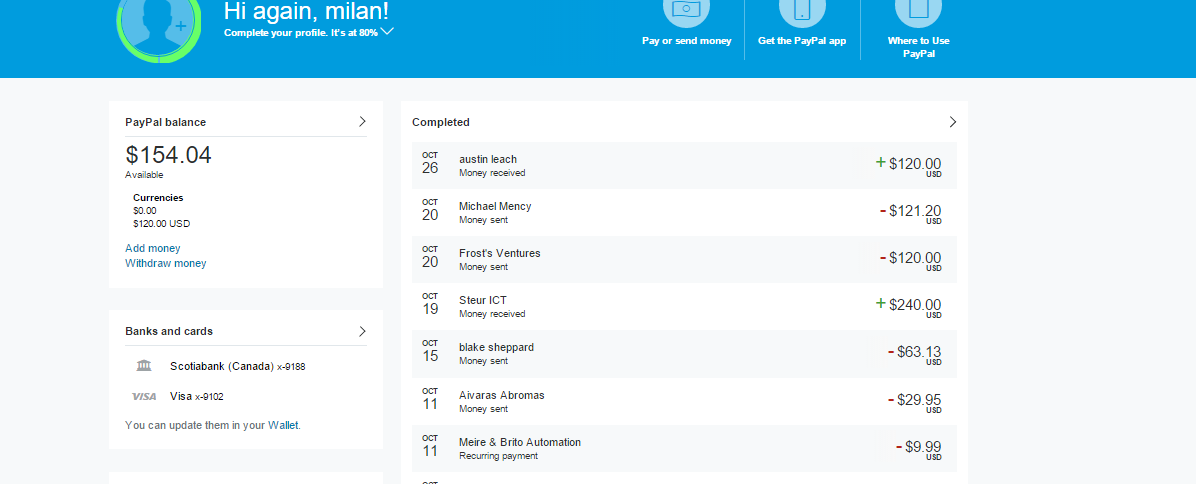
Task: Open Banks and cards arrow
Action: (x=362, y=331)
